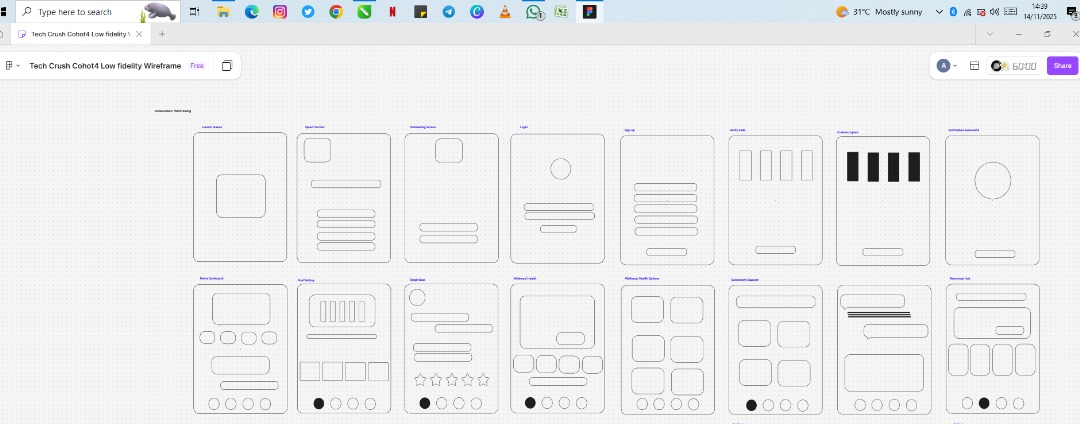Launch VLC media player from taskbar
This screenshot has width=1080, height=424.
click(505, 12)
